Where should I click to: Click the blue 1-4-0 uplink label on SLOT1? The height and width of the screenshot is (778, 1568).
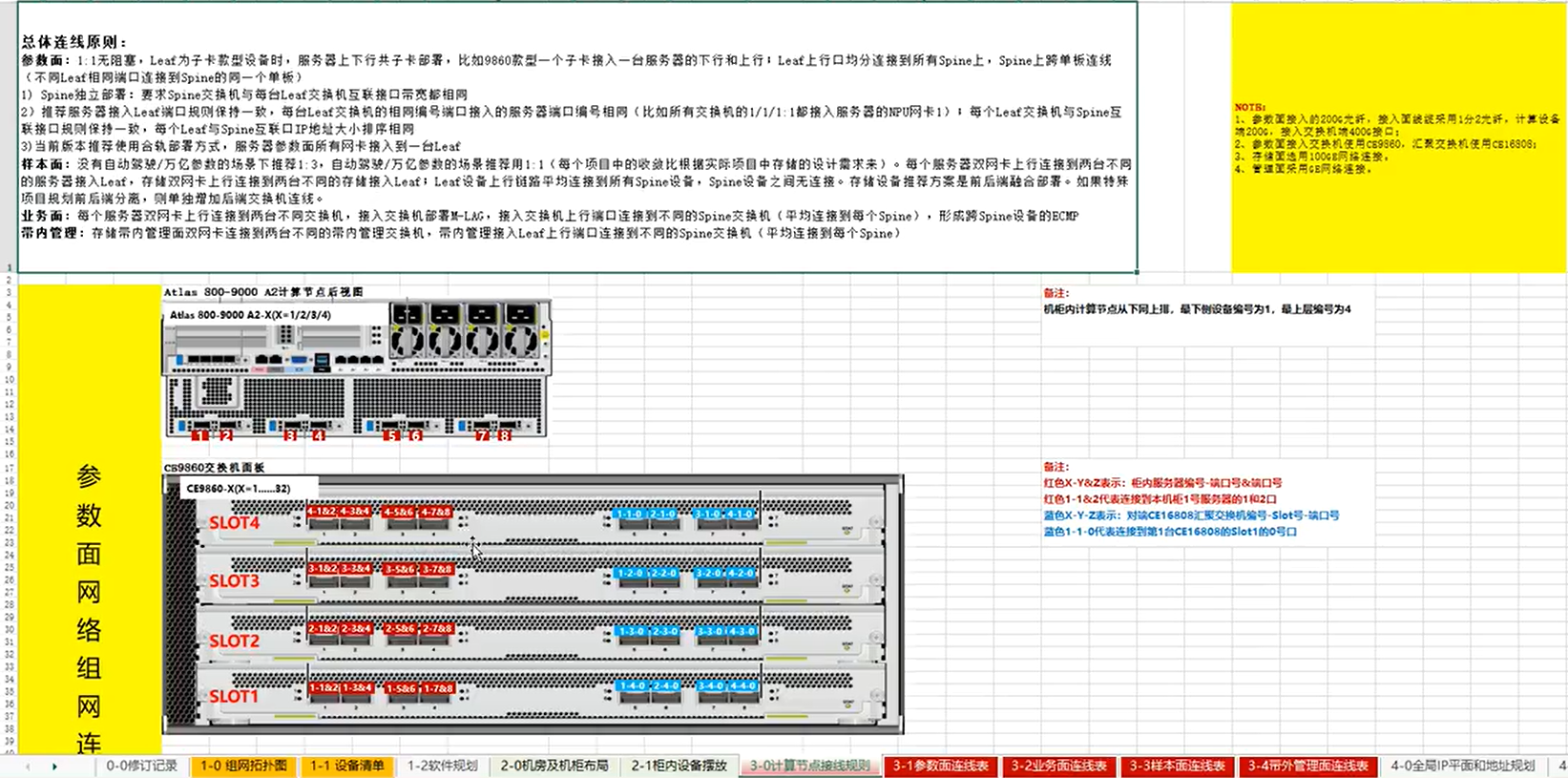pos(633,685)
